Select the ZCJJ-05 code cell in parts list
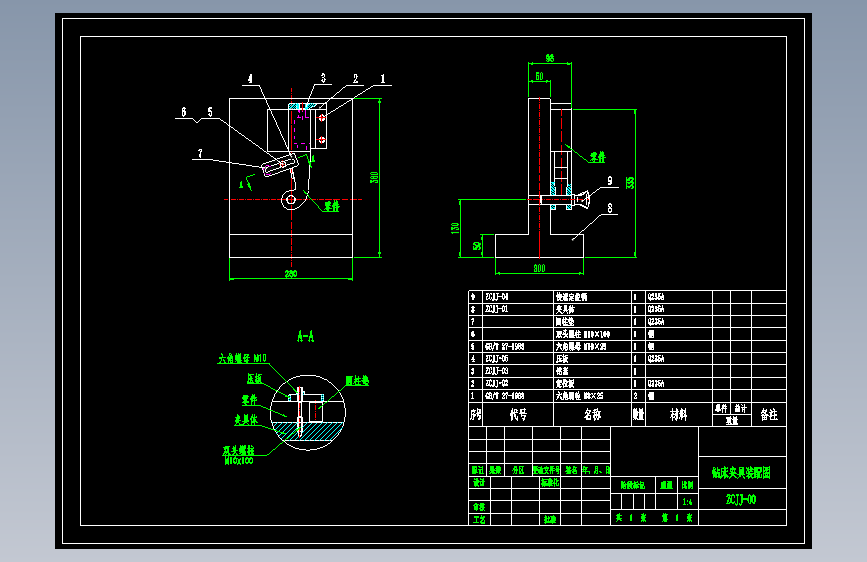Viewport: 867px width, 562px height. tap(518, 359)
